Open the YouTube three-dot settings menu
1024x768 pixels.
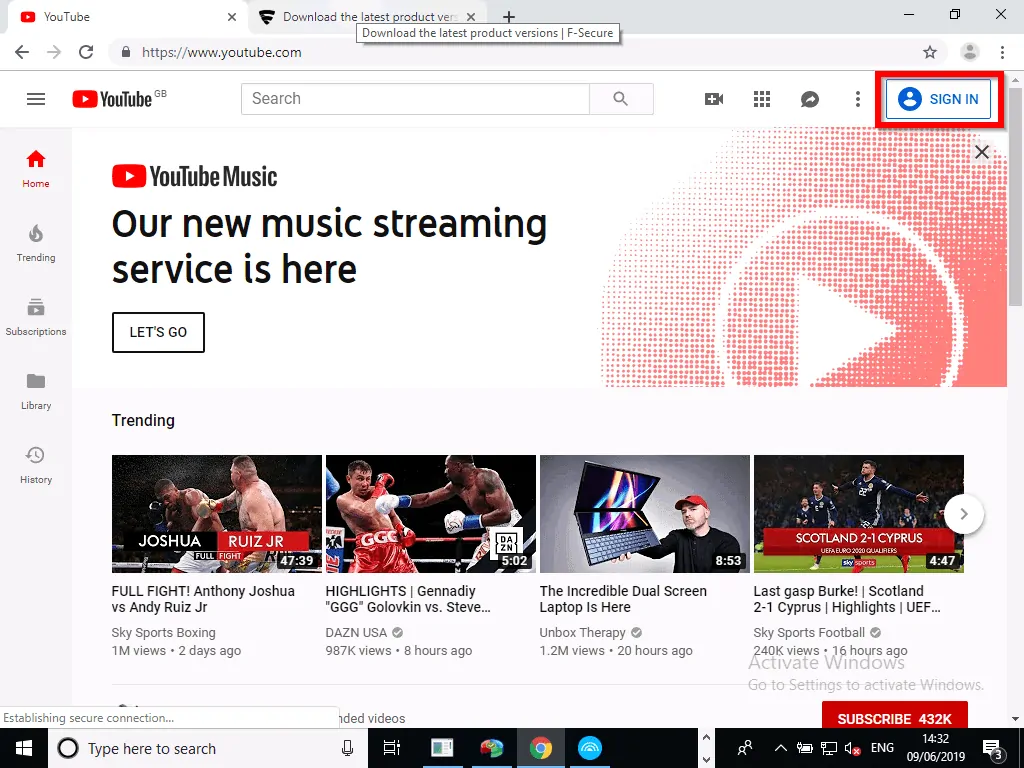pyautogui.click(x=857, y=99)
